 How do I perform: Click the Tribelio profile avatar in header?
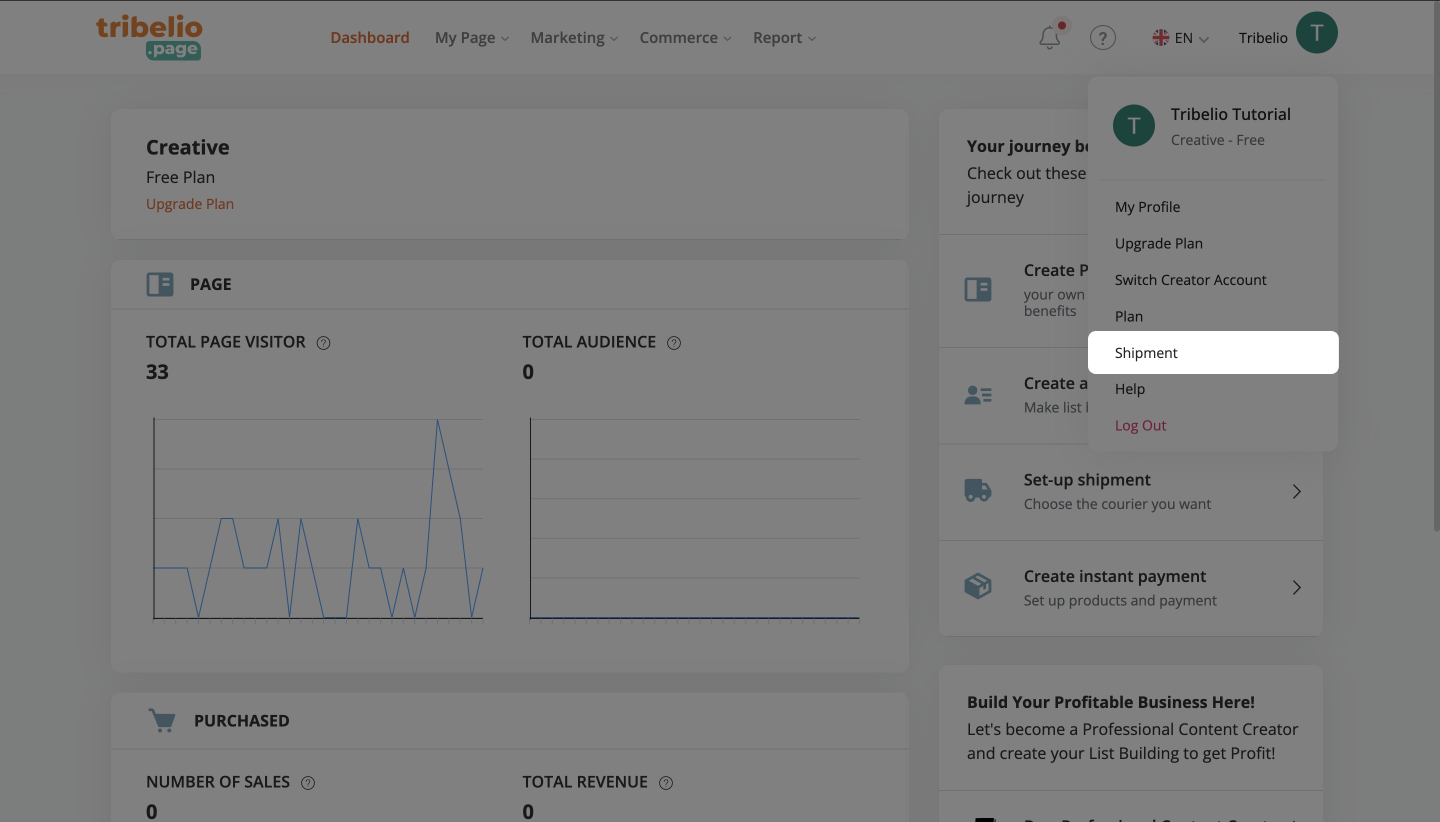[x=1317, y=33]
